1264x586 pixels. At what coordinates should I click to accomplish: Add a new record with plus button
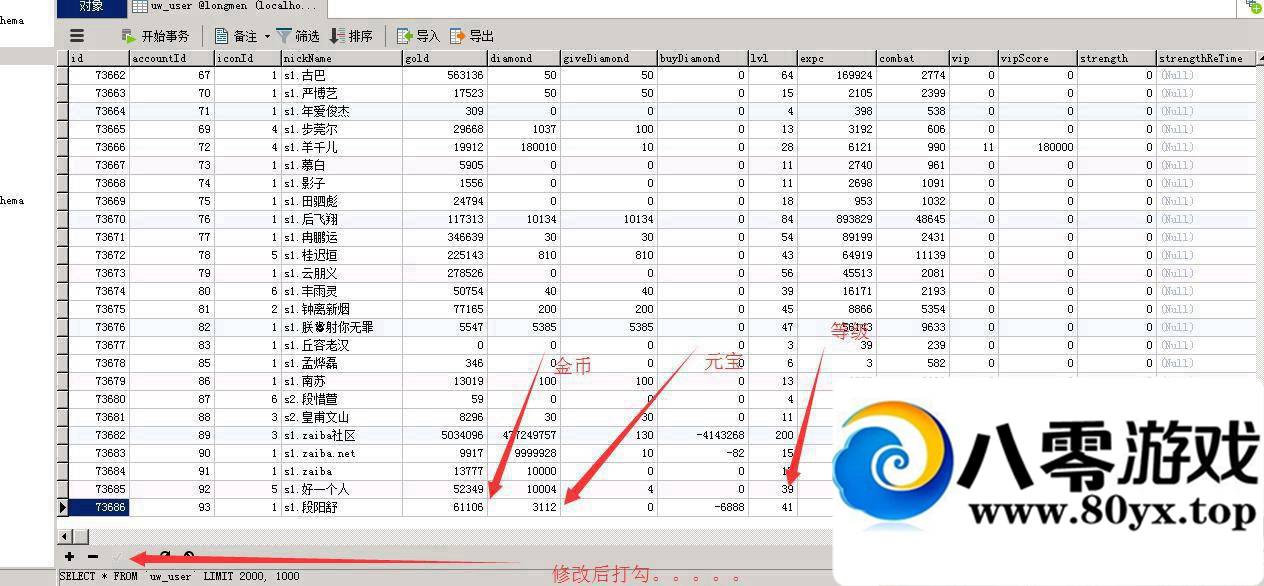coord(69,556)
